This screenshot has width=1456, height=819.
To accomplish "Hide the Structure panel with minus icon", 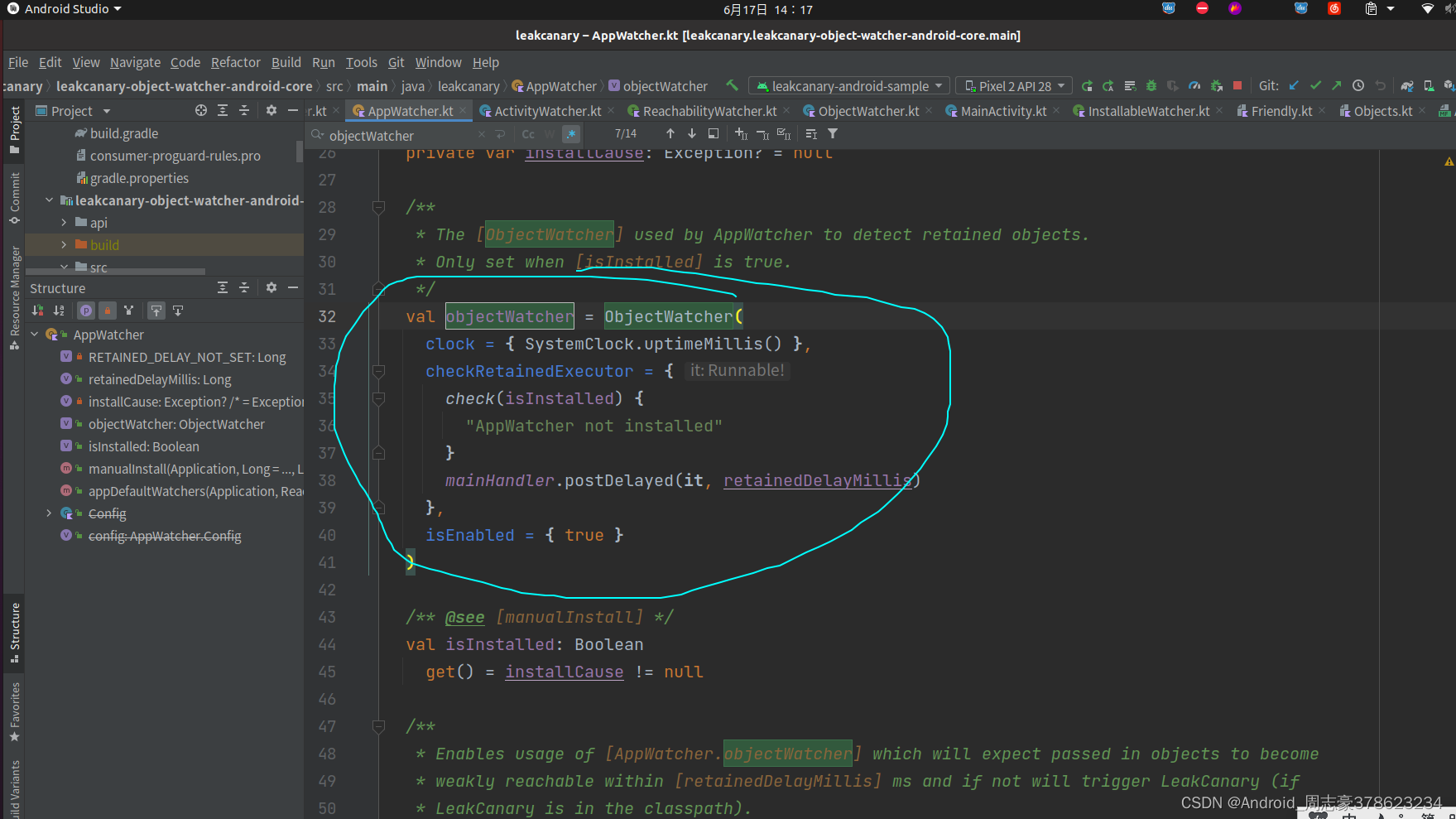I will point(292,287).
